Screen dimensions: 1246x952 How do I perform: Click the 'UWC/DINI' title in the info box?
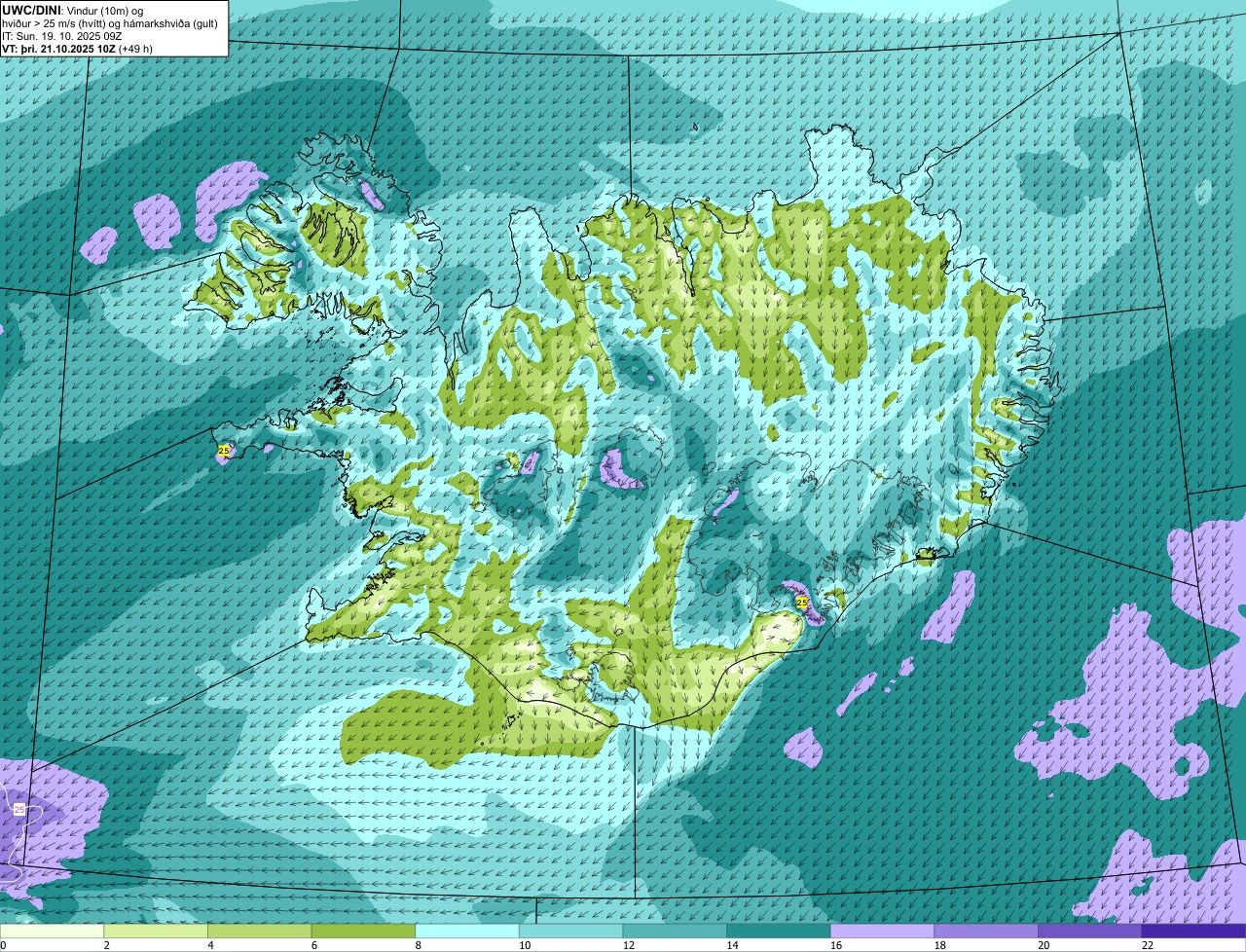32,9
